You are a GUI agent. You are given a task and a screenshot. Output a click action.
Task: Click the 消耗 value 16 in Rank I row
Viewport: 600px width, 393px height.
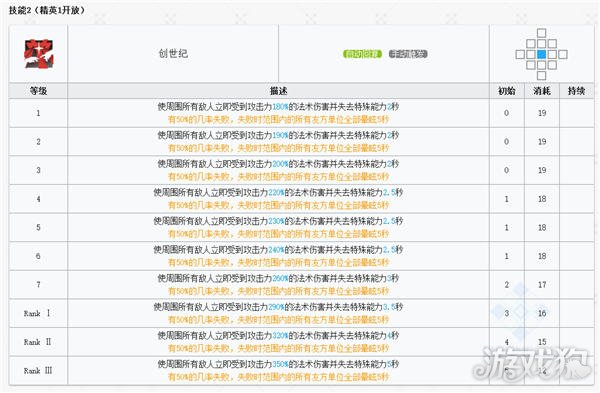(542, 313)
